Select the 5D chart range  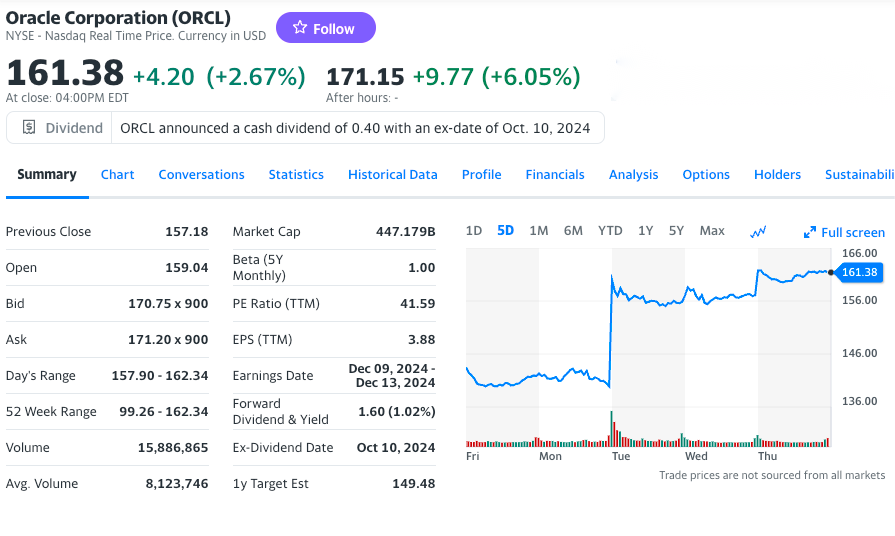point(505,231)
